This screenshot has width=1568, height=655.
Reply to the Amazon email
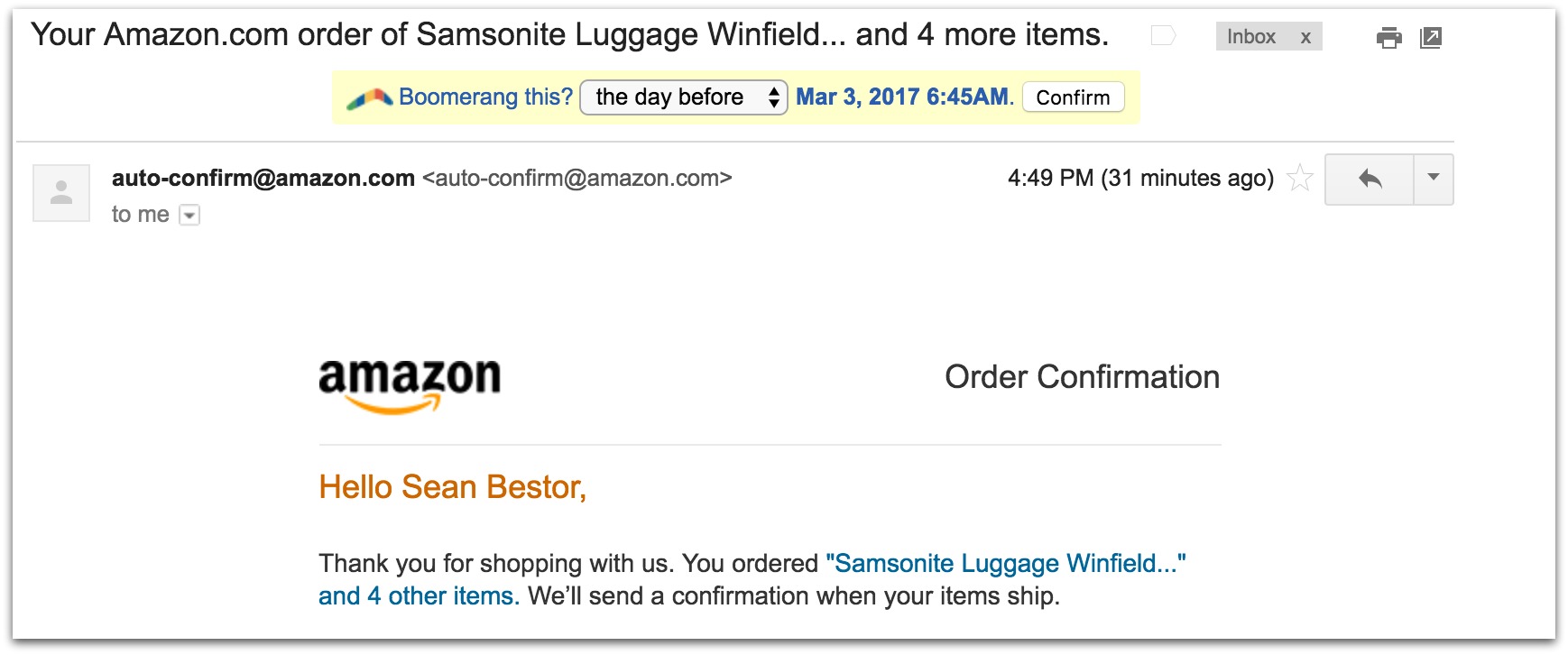click(x=1370, y=180)
